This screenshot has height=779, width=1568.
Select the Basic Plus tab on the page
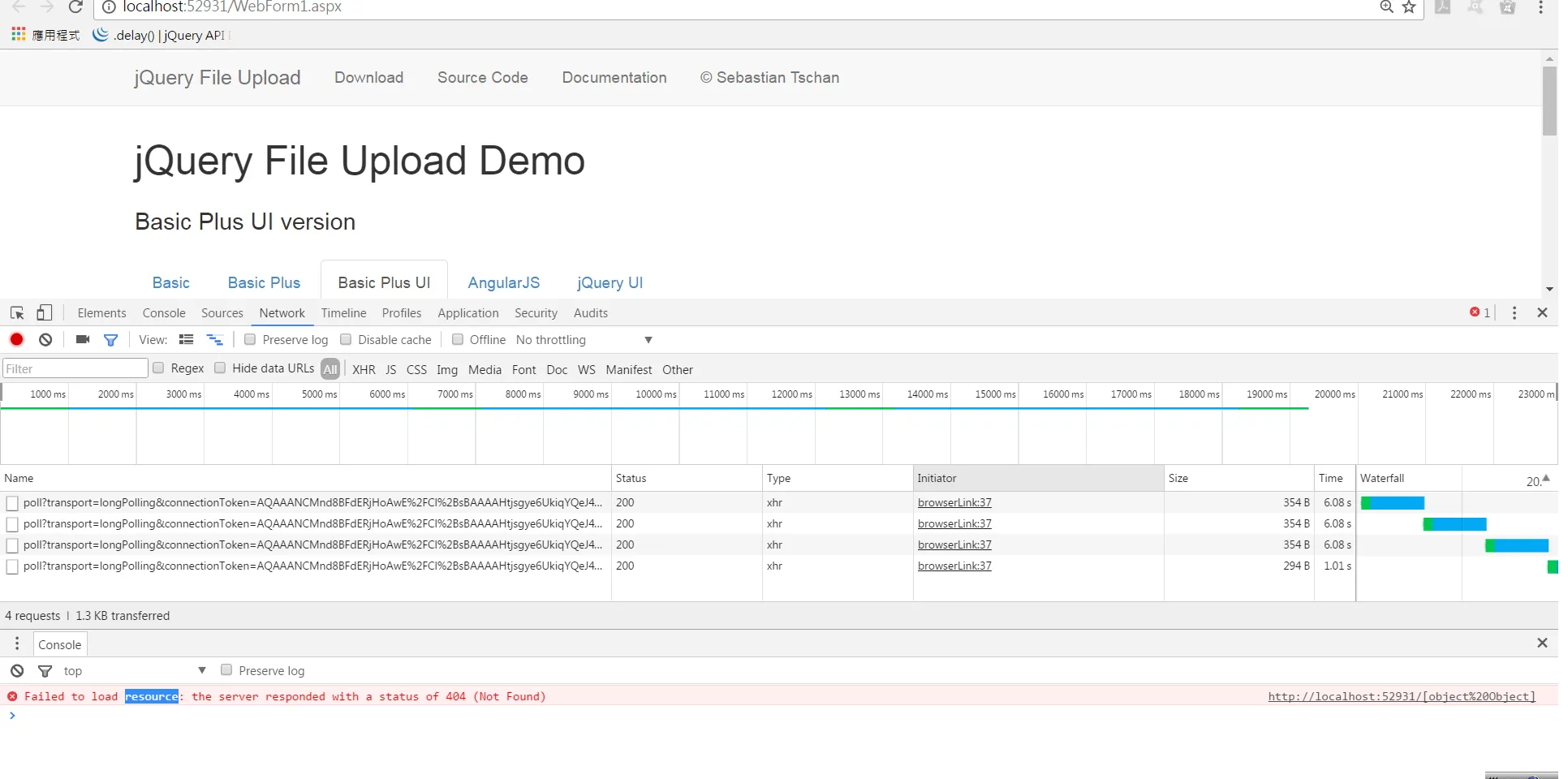264,282
